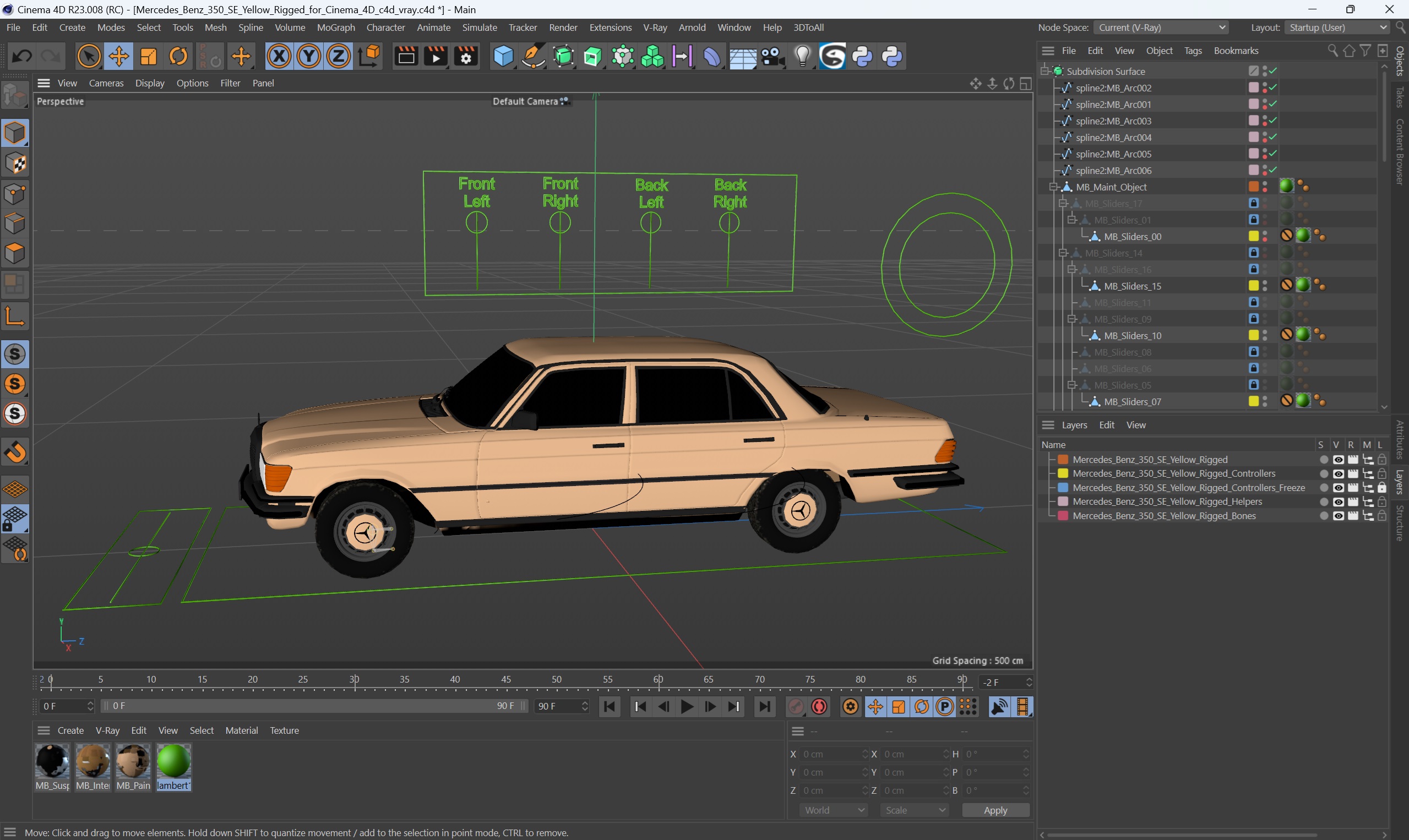
Task: Go to end of animation
Action: click(x=764, y=706)
